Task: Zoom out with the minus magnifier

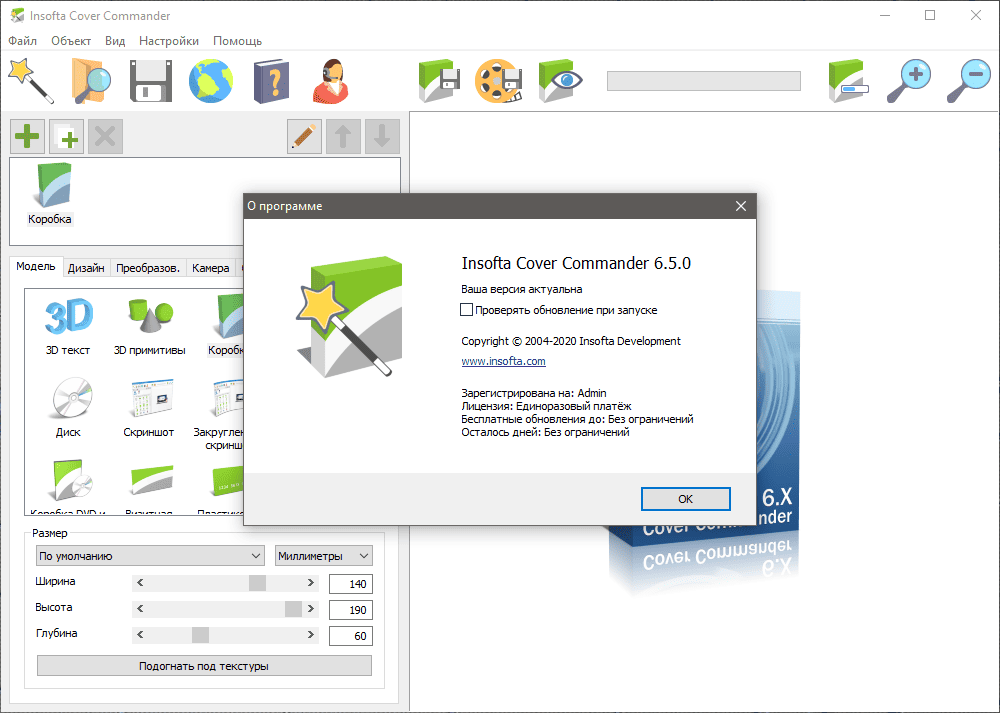Action: coord(968,80)
